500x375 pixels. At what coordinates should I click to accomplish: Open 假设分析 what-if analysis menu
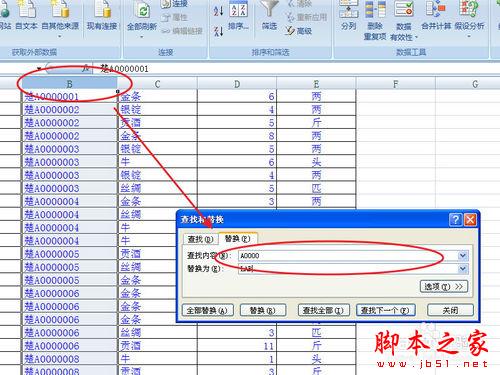(469, 18)
